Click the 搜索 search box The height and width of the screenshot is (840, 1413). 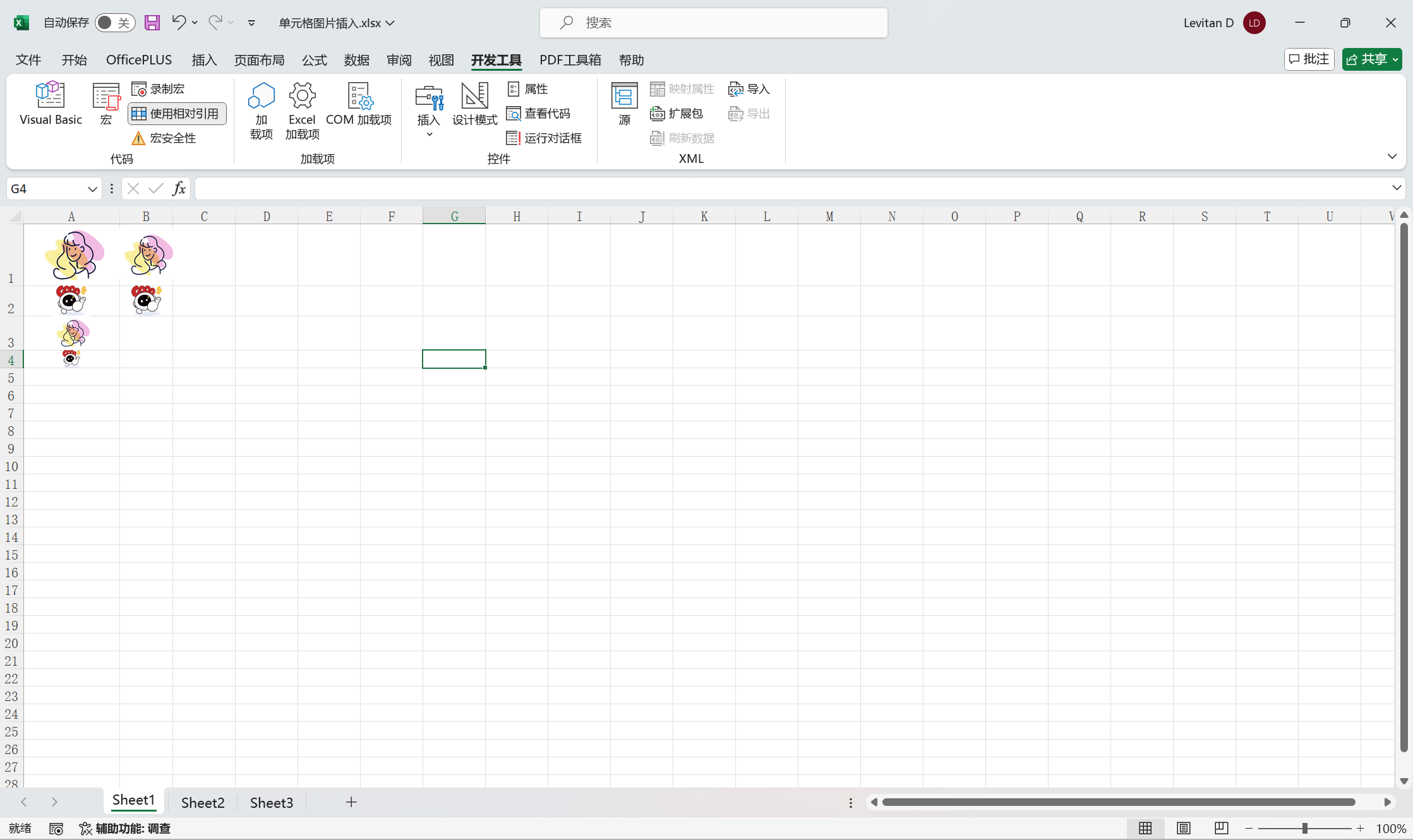[713, 23]
